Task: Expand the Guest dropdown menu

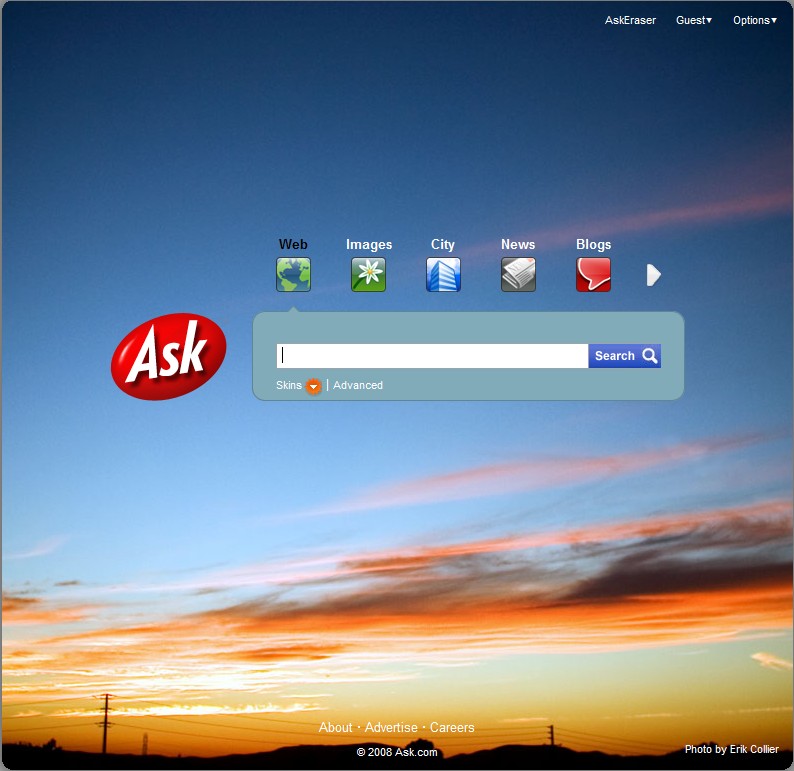Action: [x=694, y=20]
